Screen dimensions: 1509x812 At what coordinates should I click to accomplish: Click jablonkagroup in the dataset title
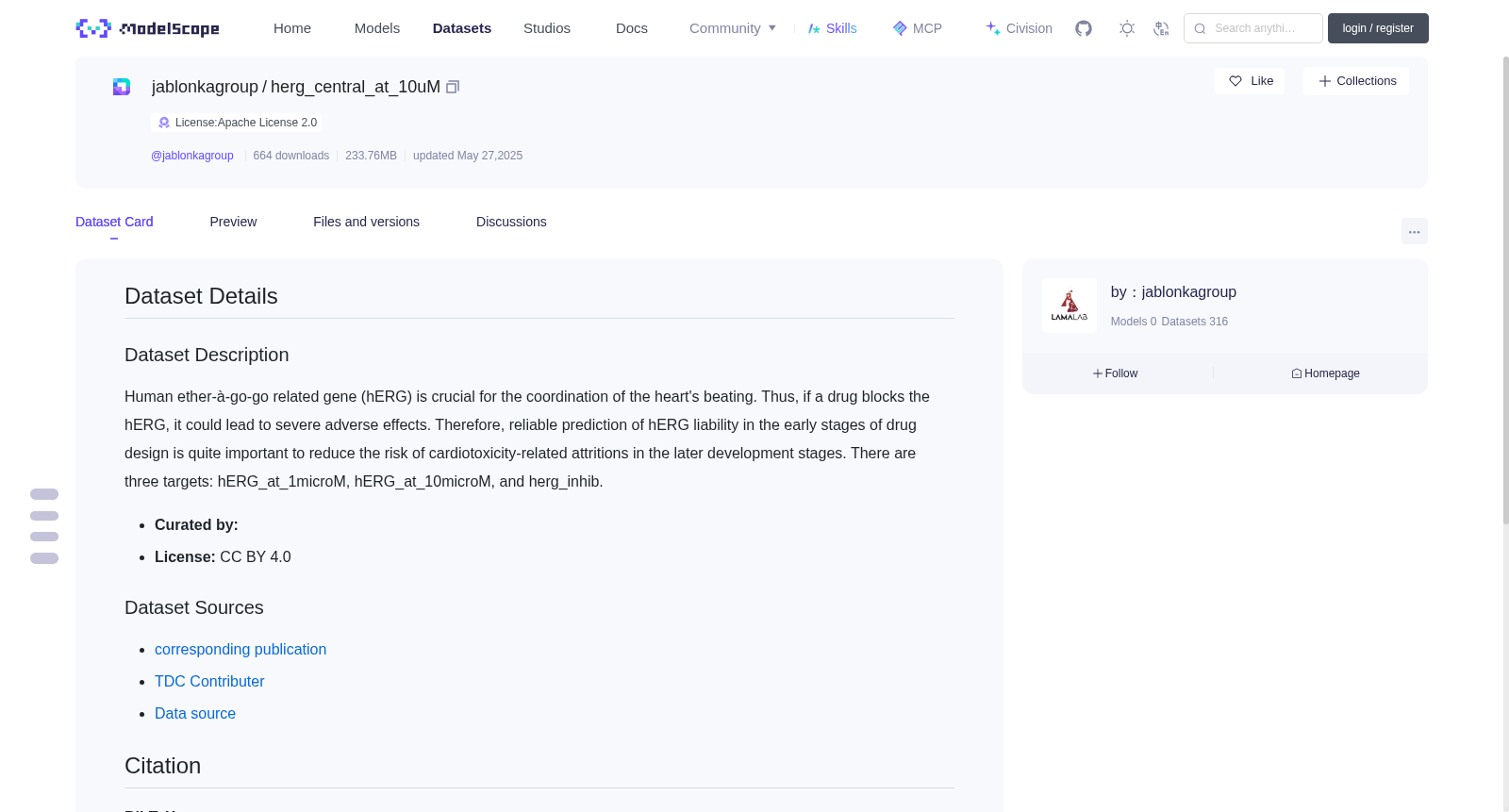click(x=205, y=87)
